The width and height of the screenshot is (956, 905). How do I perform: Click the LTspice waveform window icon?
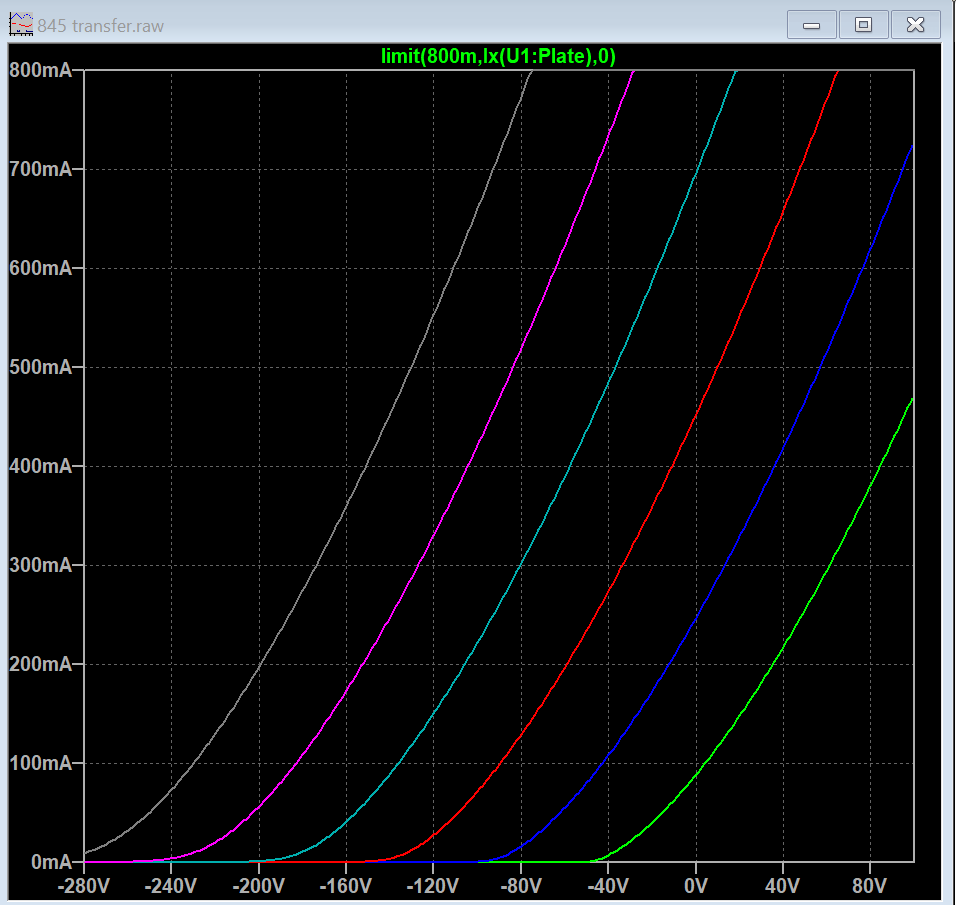21,24
